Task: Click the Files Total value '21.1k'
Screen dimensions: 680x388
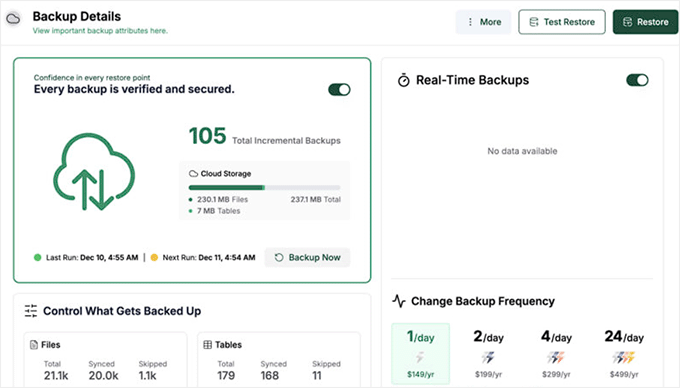Action: point(56,376)
